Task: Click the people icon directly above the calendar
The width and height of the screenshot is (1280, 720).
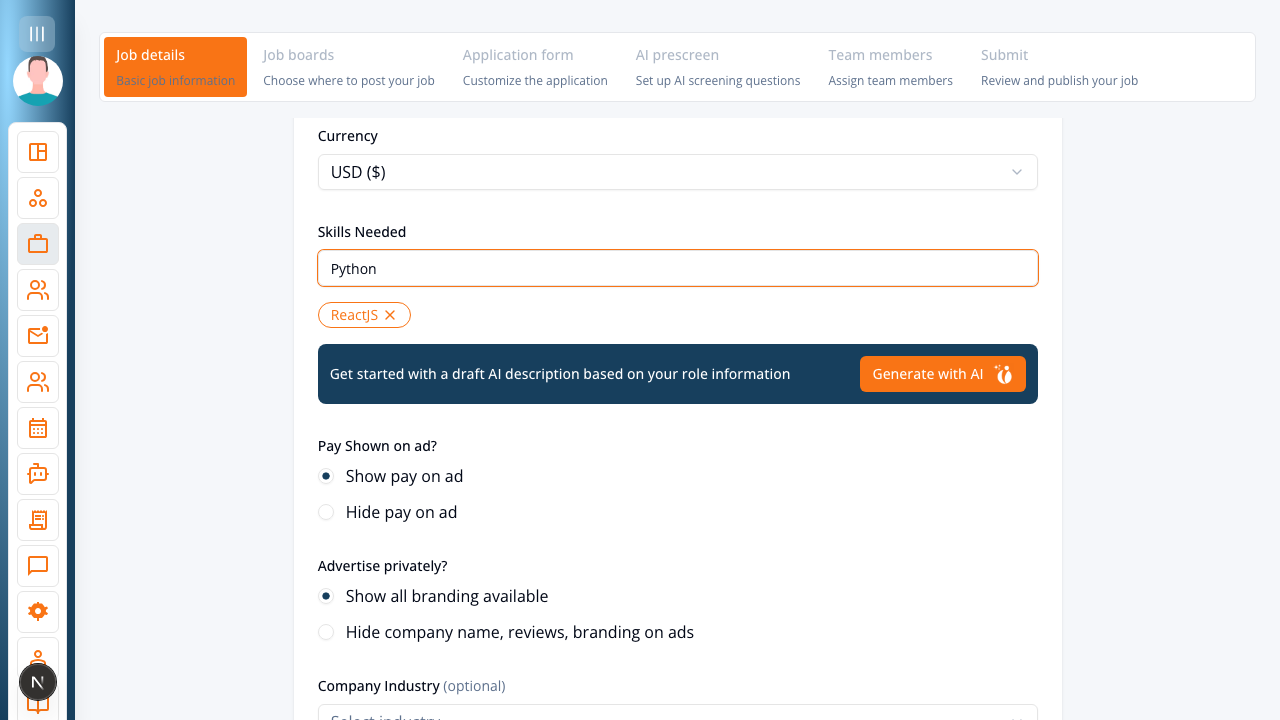Action: (x=38, y=382)
